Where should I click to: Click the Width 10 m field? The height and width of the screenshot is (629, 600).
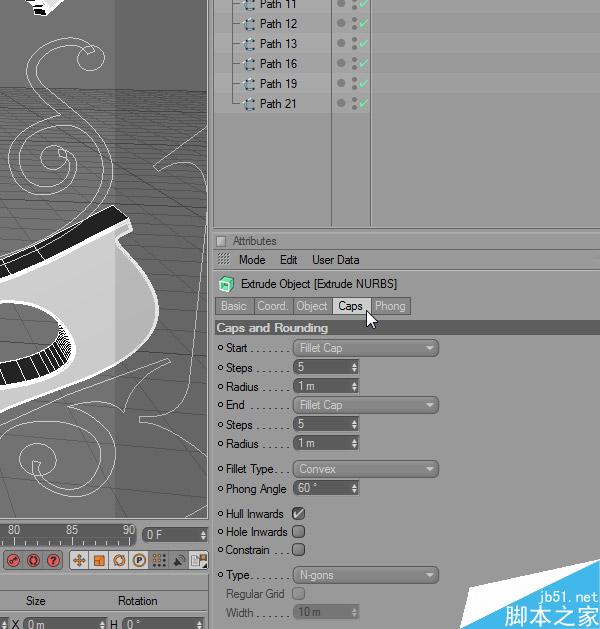tap(326, 612)
